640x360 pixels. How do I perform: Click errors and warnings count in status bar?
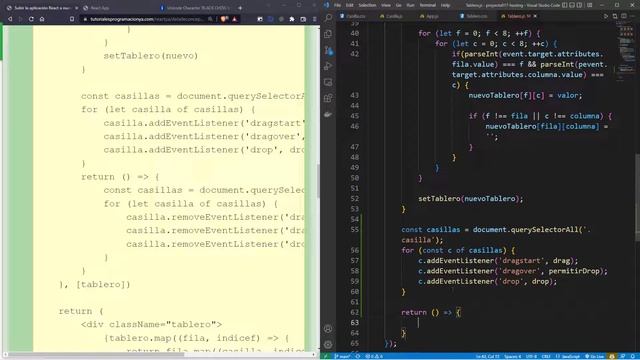pyautogui.click(x=374, y=356)
